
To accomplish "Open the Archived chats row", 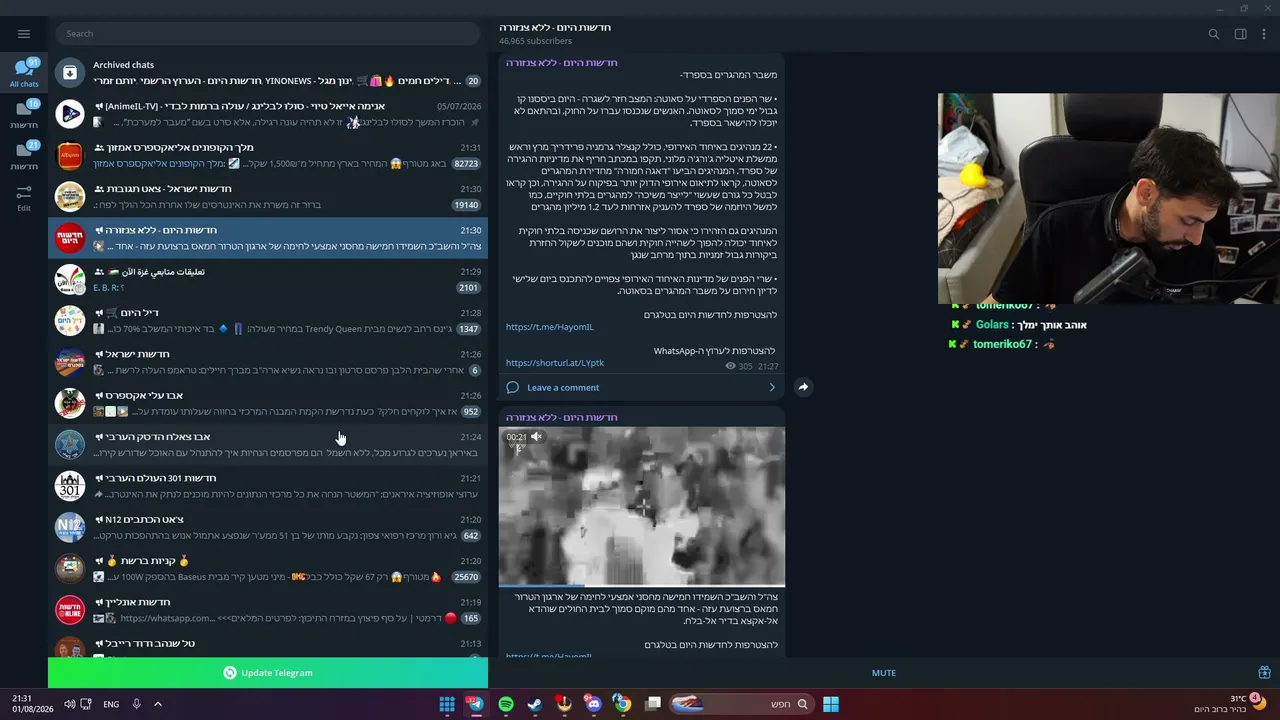I will click(x=268, y=72).
